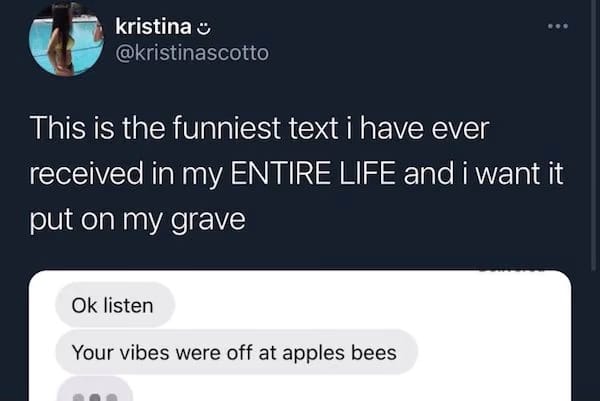Select the "Your vibes were off" message bubble

click(x=236, y=352)
